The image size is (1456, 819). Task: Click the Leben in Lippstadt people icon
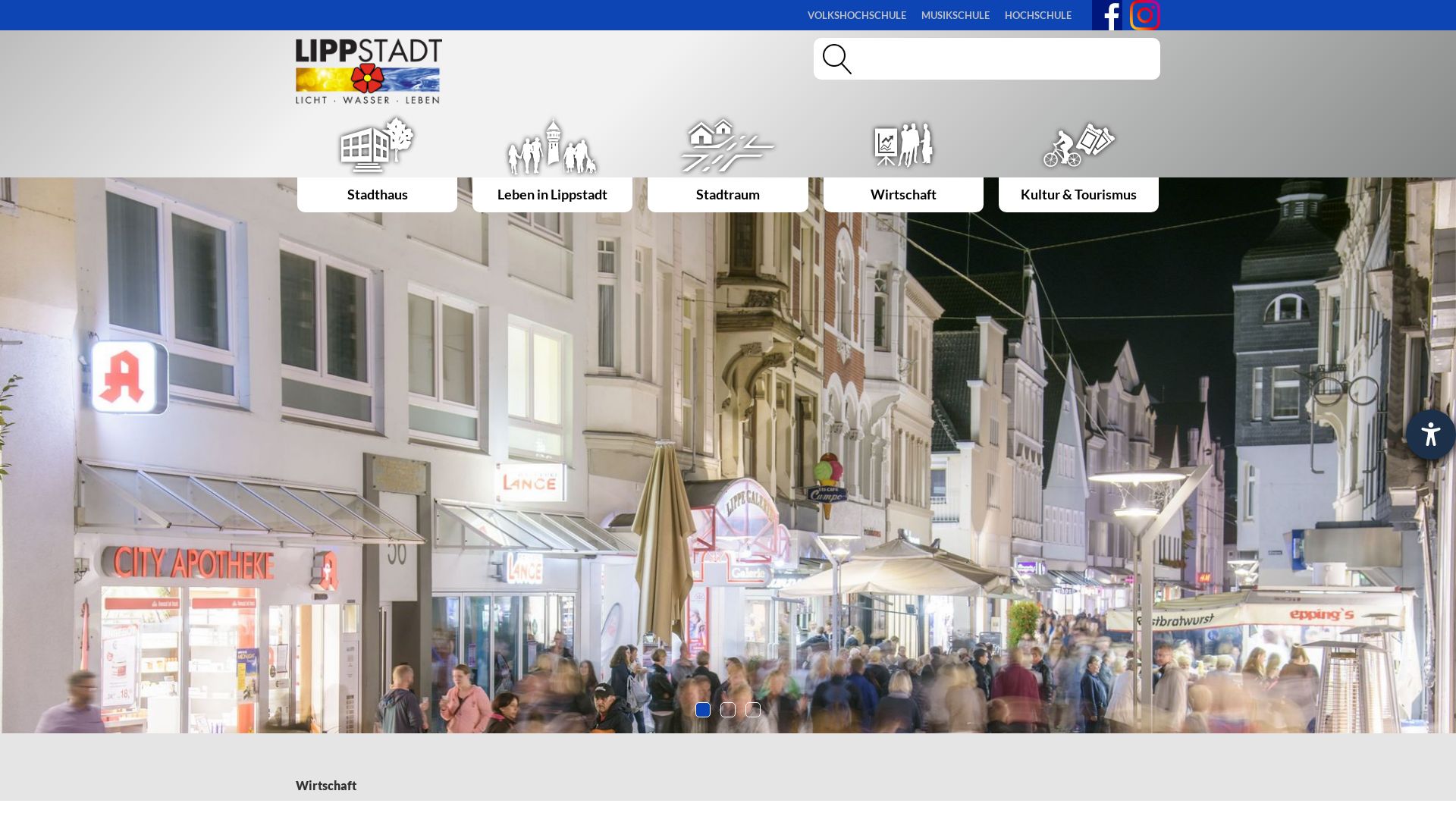[x=552, y=146]
